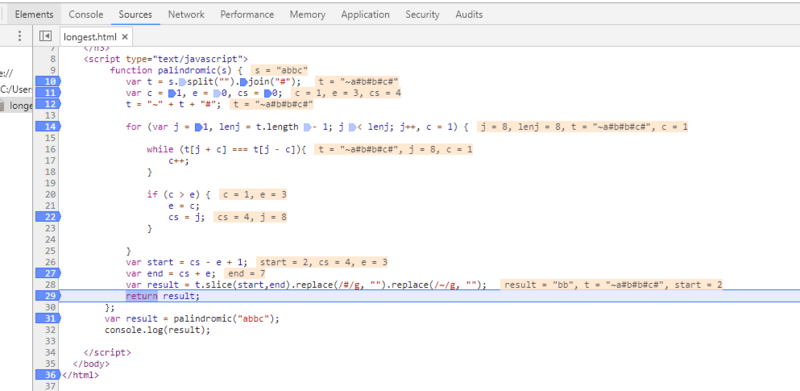This screenshot has height=391, width=800.
Task: Switch to the Audits tab
Action: coord(469,14)
